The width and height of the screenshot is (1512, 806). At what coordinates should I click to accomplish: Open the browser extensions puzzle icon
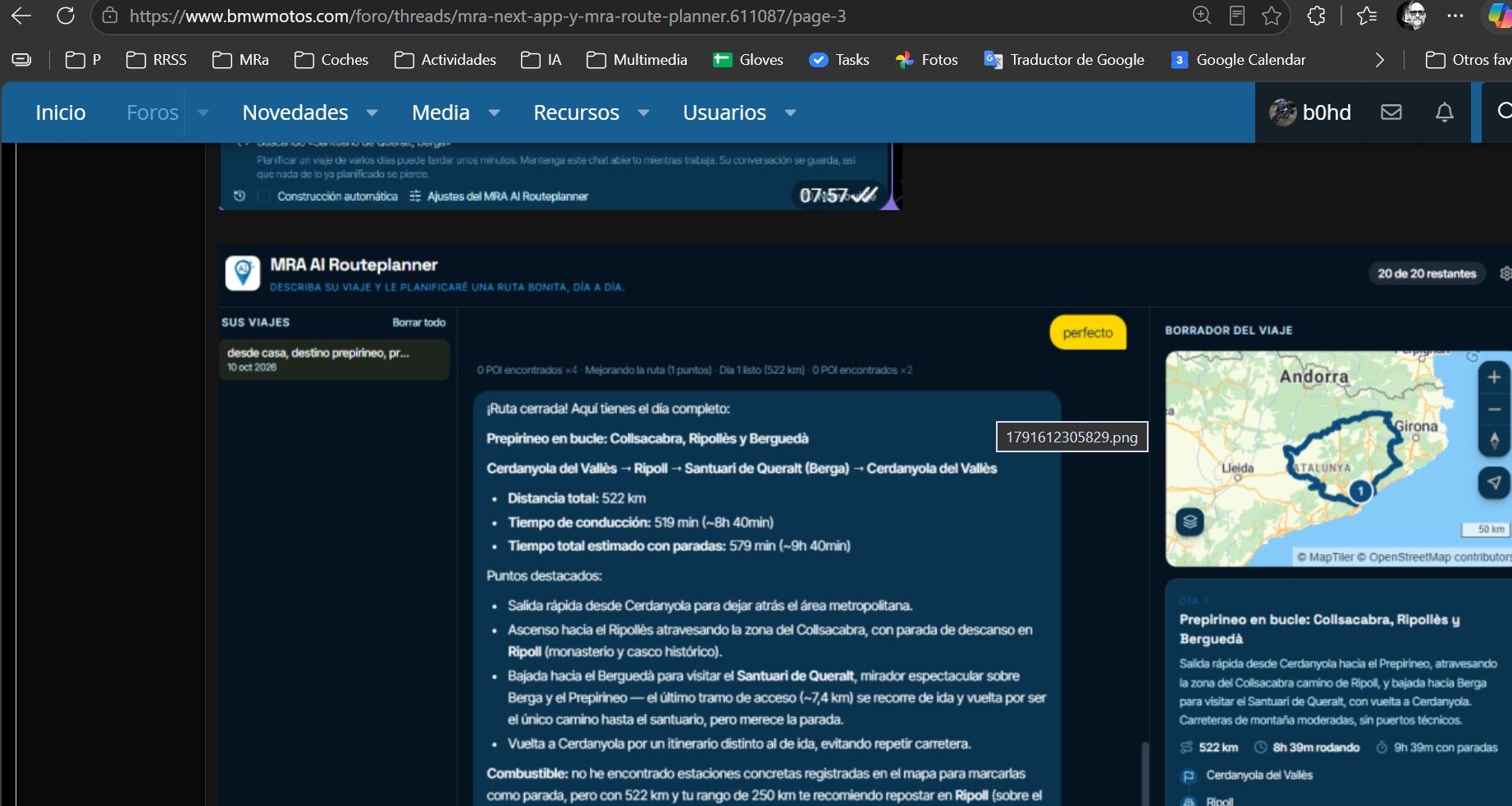[x=1316, y=16]
